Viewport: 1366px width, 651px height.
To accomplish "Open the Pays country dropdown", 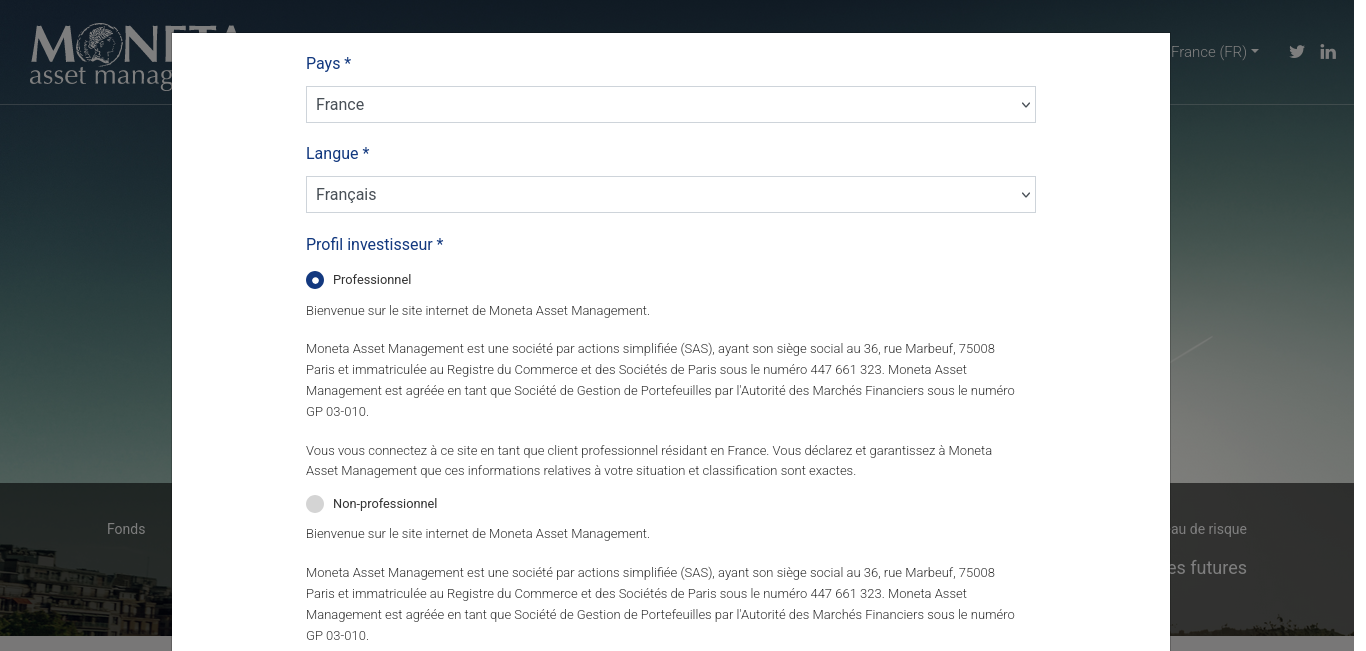I will pos(671,105).
